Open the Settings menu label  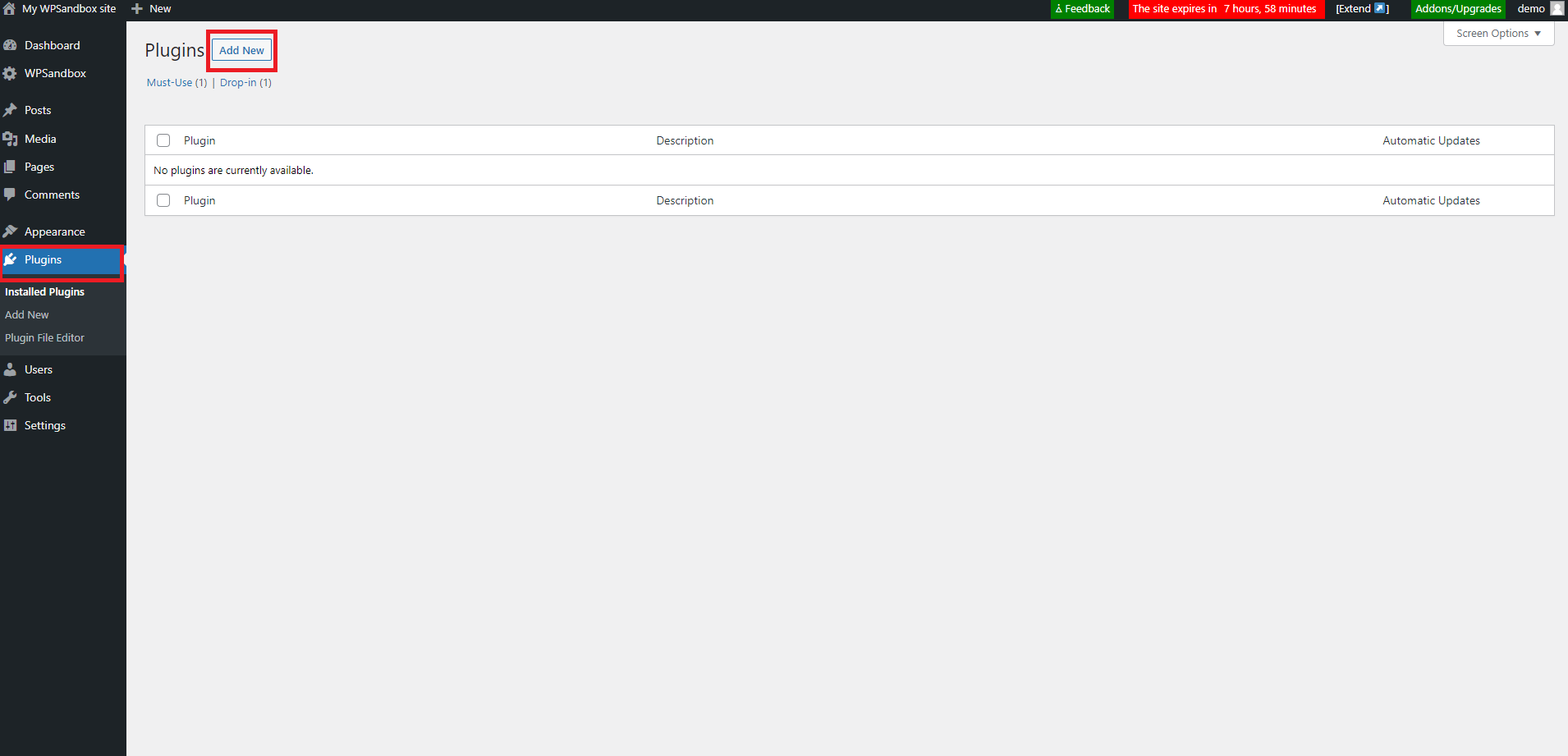click(x=45, y=425)
